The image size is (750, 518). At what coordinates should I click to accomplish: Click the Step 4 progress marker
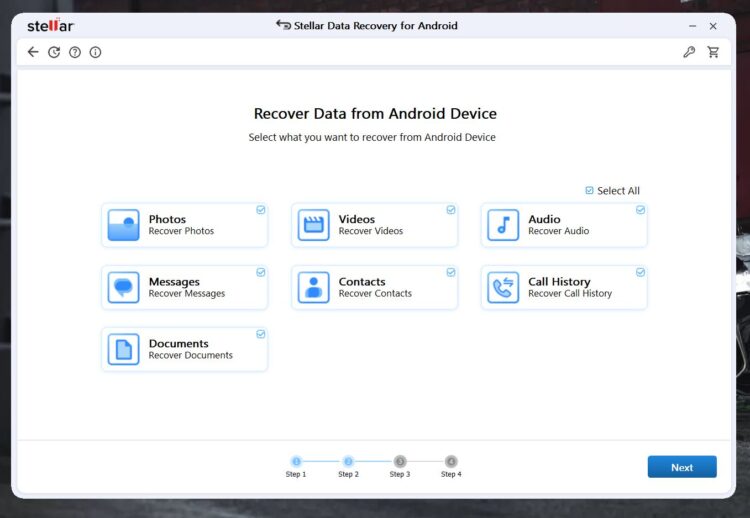tap(451, 462)
